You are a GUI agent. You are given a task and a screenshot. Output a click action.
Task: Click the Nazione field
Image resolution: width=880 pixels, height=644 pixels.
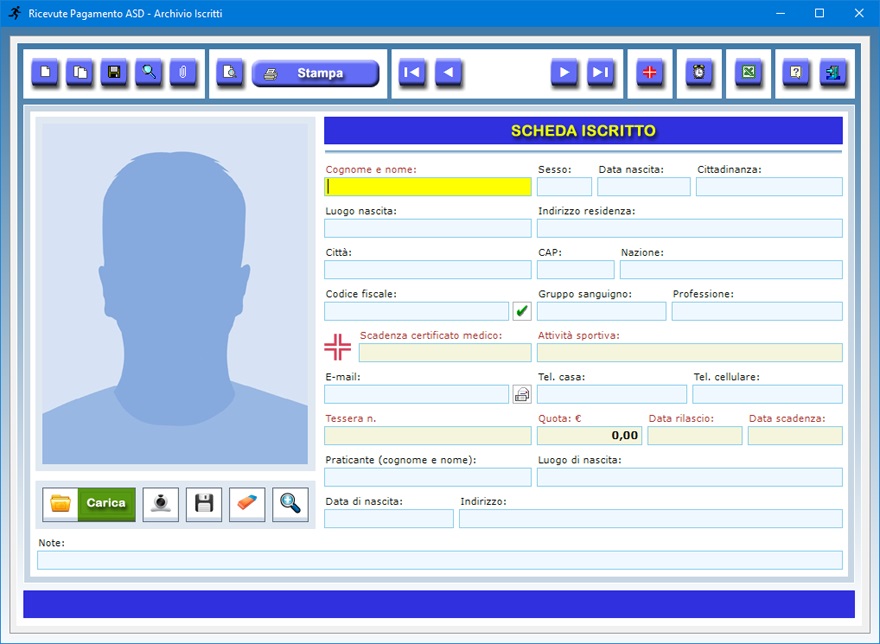pyautogui.click(x=731, y=270)
